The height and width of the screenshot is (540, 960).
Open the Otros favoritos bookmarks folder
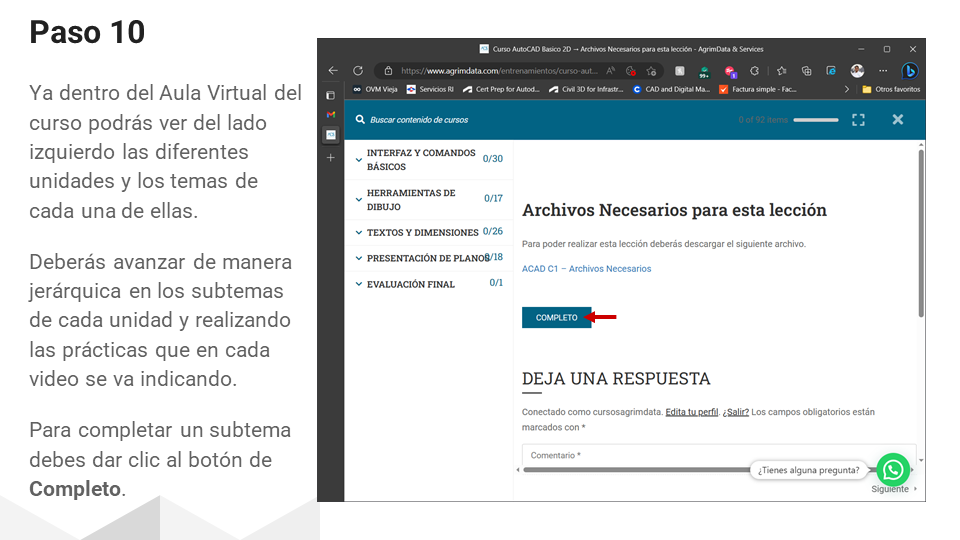click(891, 89)
